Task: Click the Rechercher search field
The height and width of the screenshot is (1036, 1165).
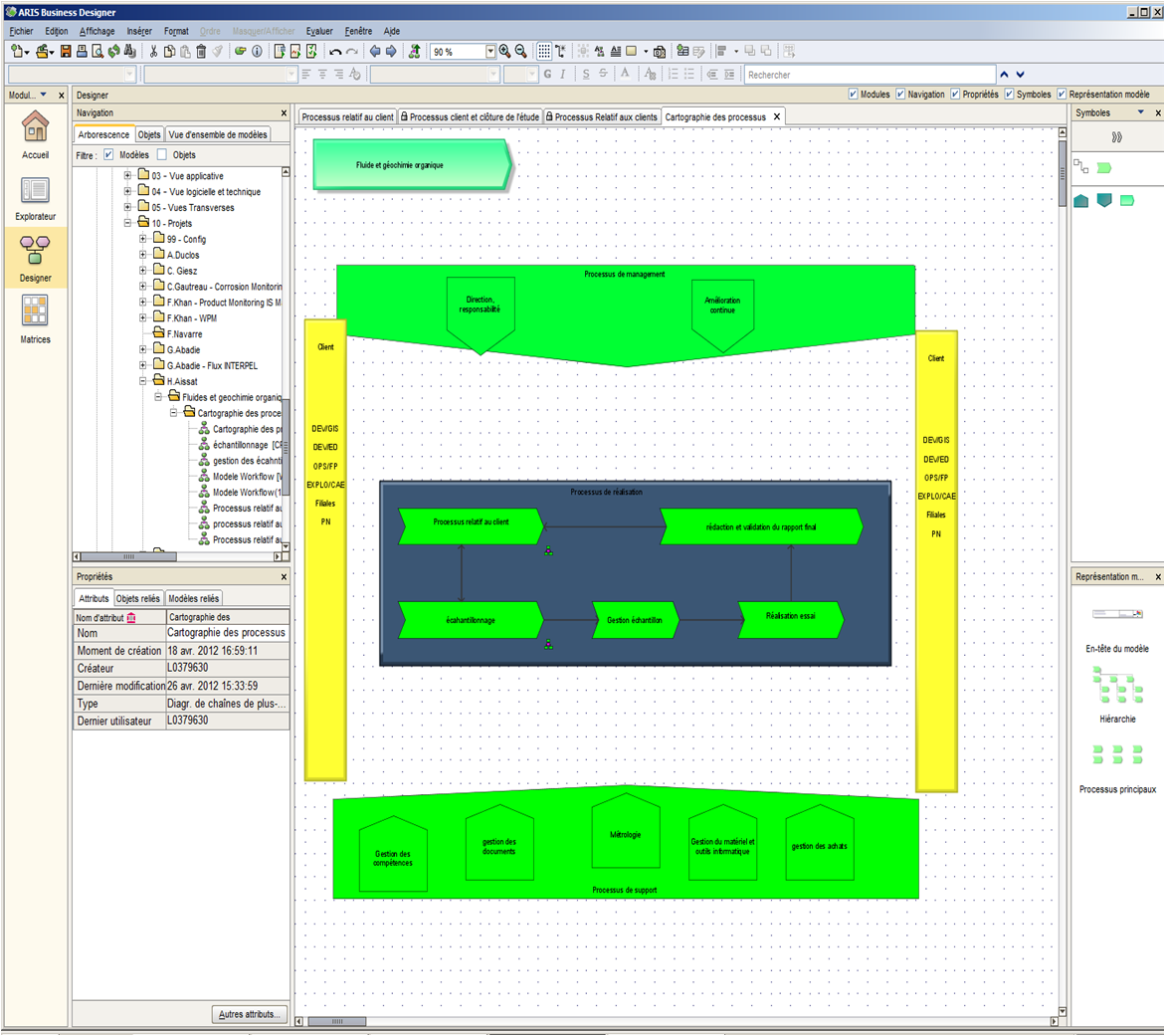Action: click(868, 75)
